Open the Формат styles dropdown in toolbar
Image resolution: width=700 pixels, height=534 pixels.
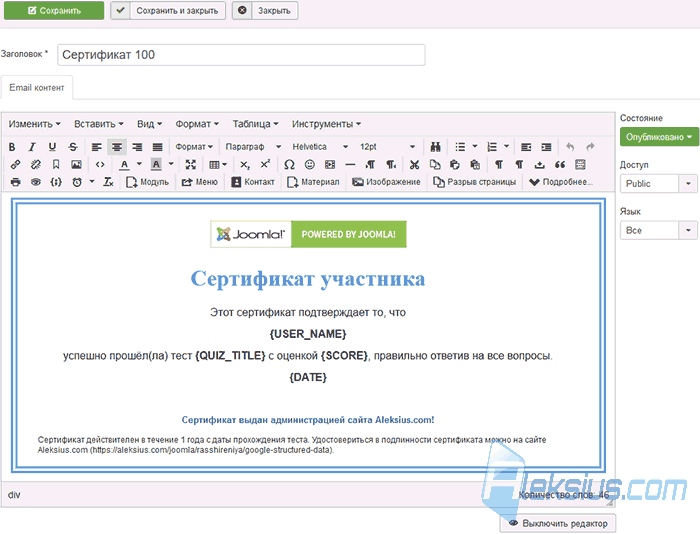coord(194,147)
